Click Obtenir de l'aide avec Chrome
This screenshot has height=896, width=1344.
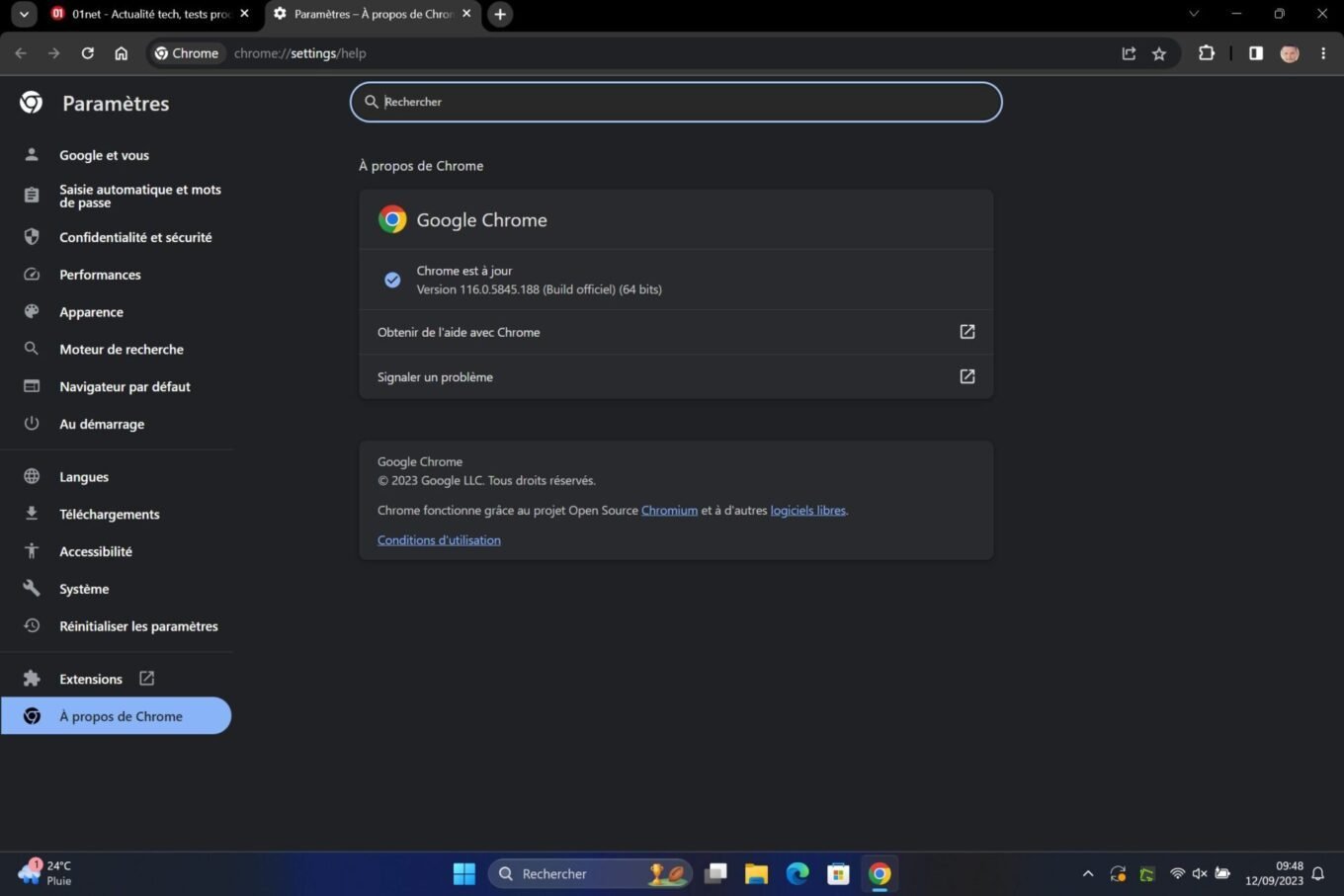tap(676, 332)
